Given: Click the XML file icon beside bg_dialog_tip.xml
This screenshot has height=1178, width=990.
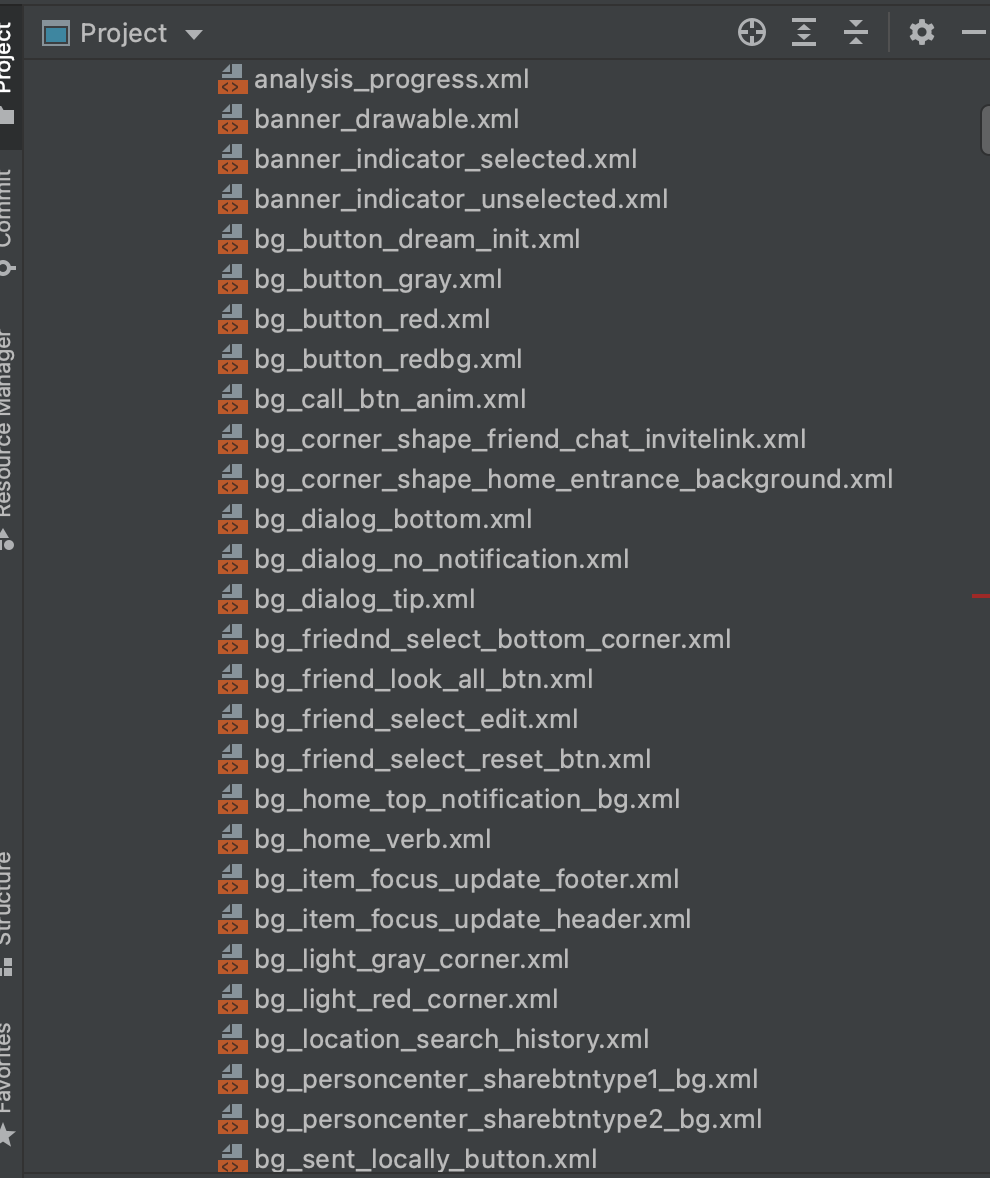Looking at the screenshot, I should [x=232, y=599].
